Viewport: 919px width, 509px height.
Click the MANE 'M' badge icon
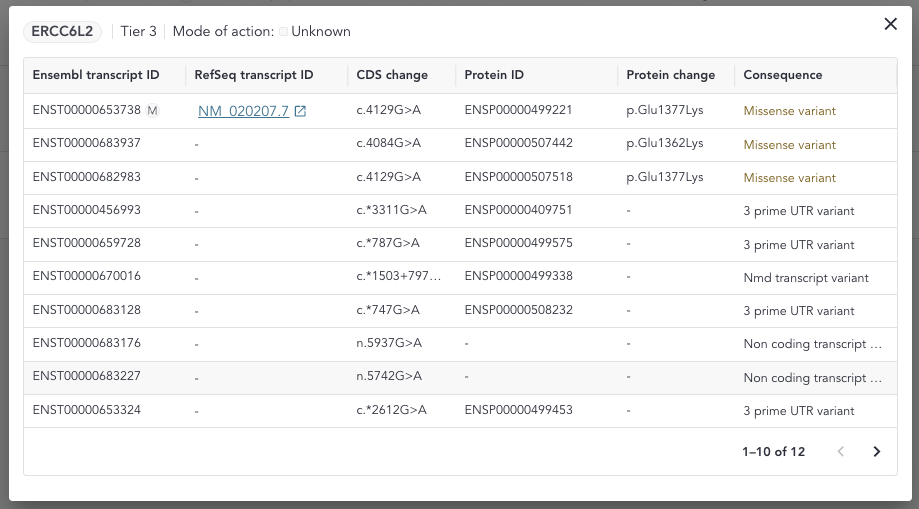pyautogui.click(x=153, y=110)
